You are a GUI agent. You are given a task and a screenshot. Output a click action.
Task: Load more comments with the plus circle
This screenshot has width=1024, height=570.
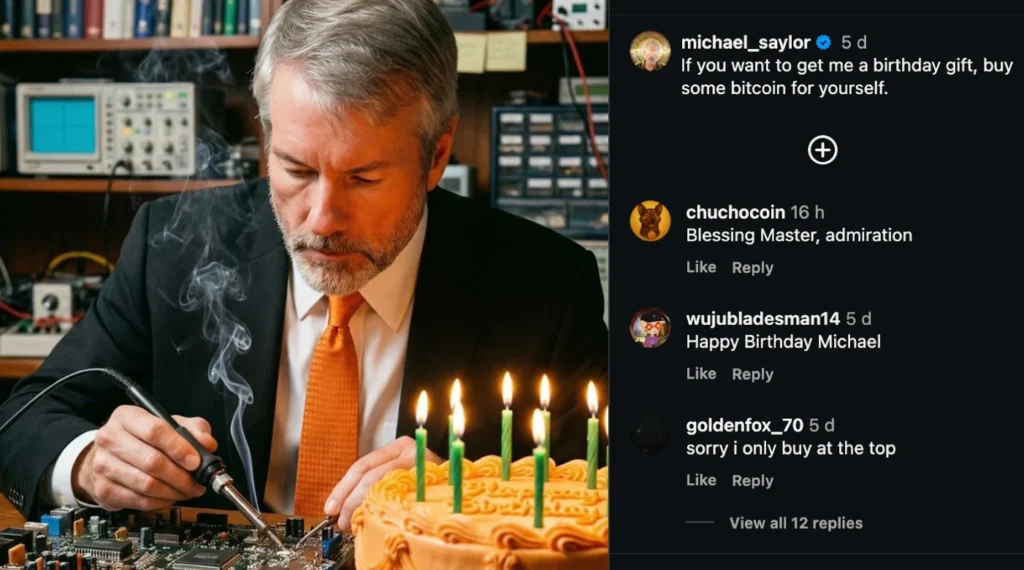(x=822, y=150)
